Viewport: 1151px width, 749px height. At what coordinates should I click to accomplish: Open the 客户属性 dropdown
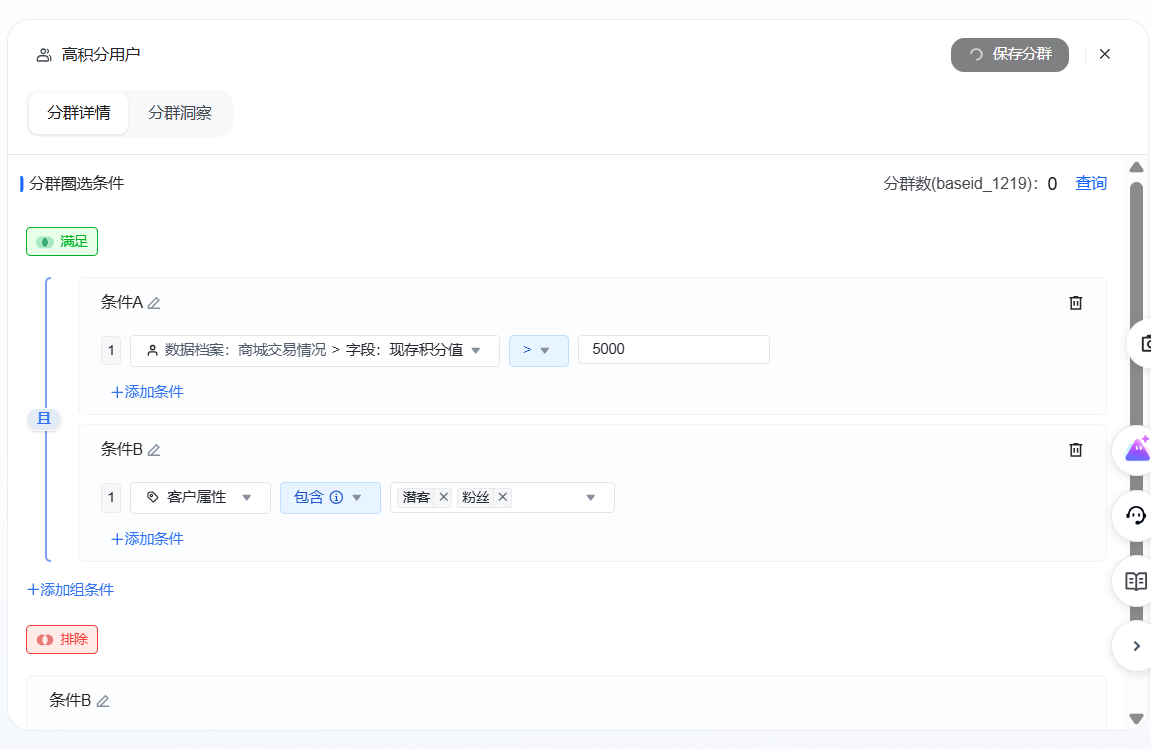(x=200, y=498)
